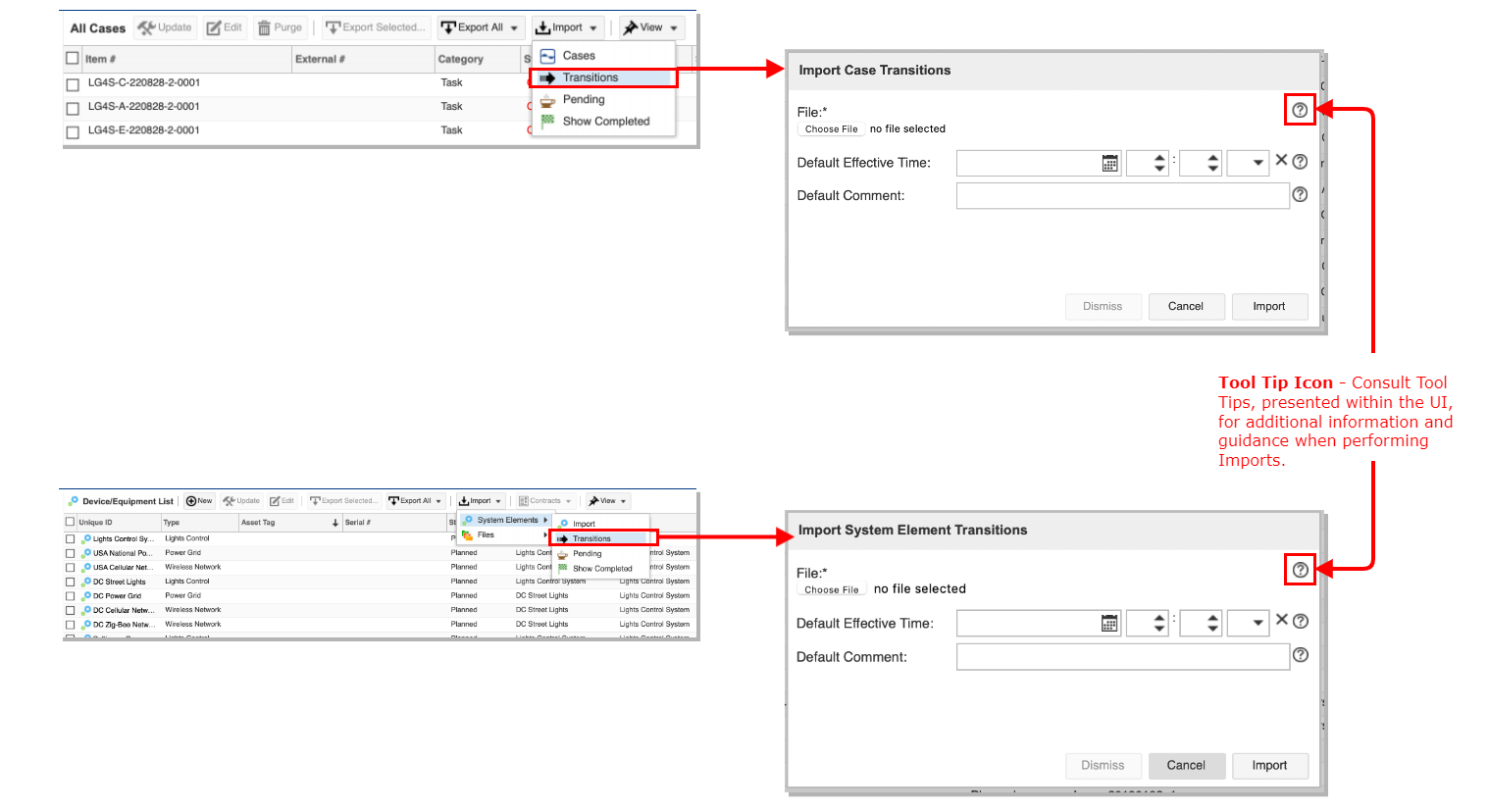Click Default Comment help icon, Import Case Transitions
This screenshot has width=1489, height=812.
point(1300,194)
